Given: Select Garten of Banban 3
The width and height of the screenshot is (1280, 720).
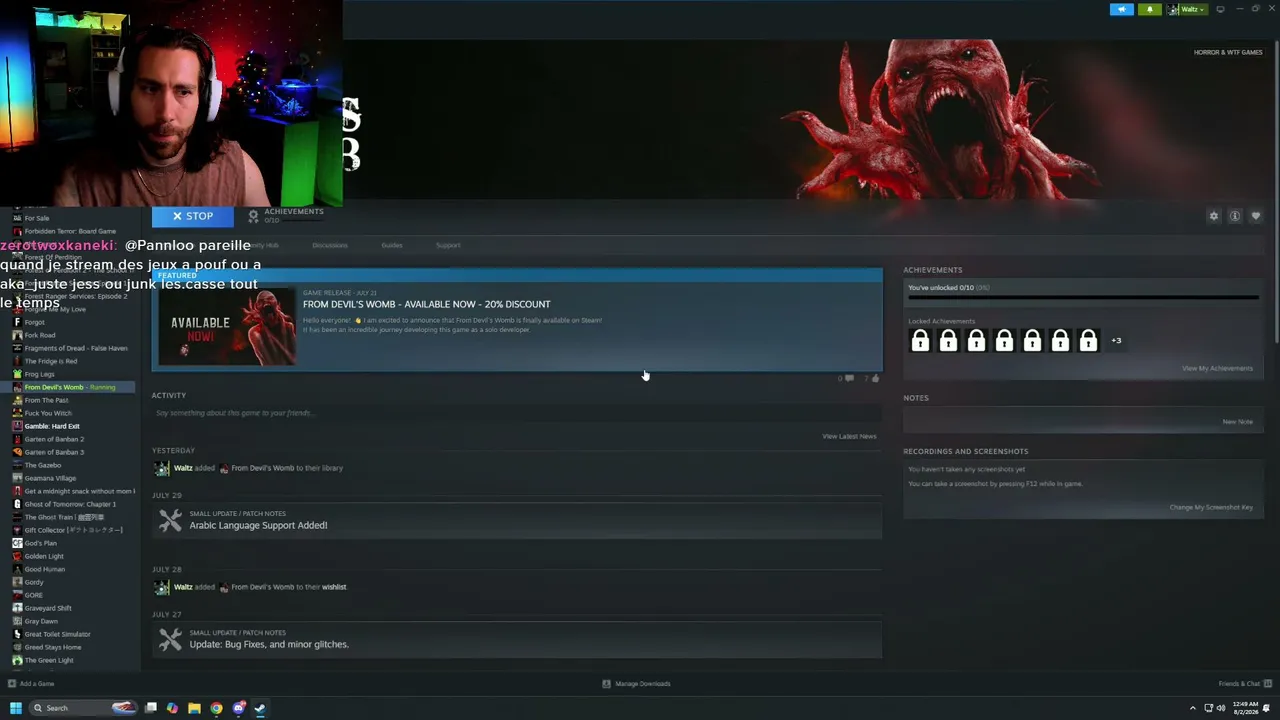Looking at the screenshot, I should [x=54, y=452].
